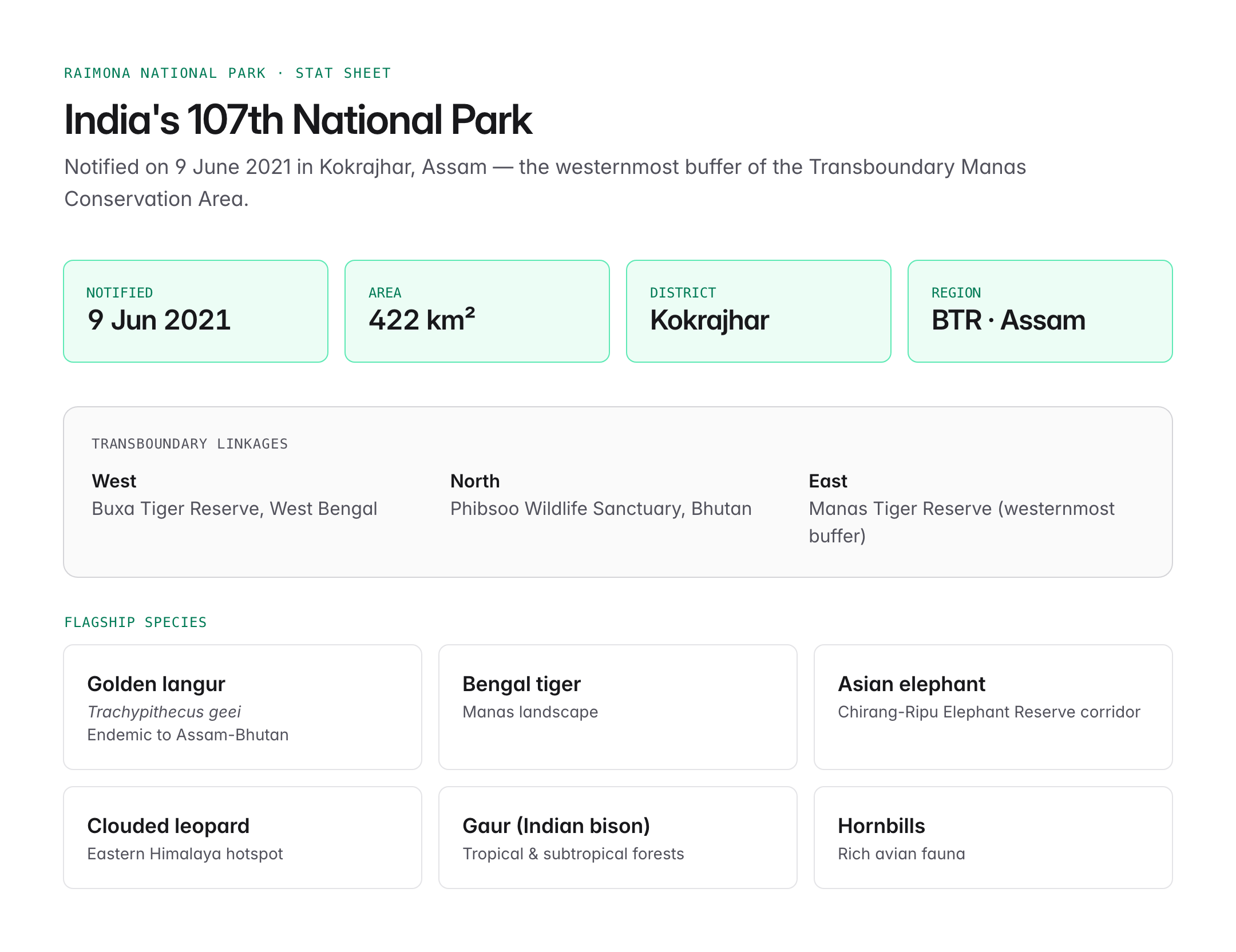Click the 'TRANSBOUNDARY LINKAGES' section label
The height and width of the screenshot is (952, 1236).
189,444
